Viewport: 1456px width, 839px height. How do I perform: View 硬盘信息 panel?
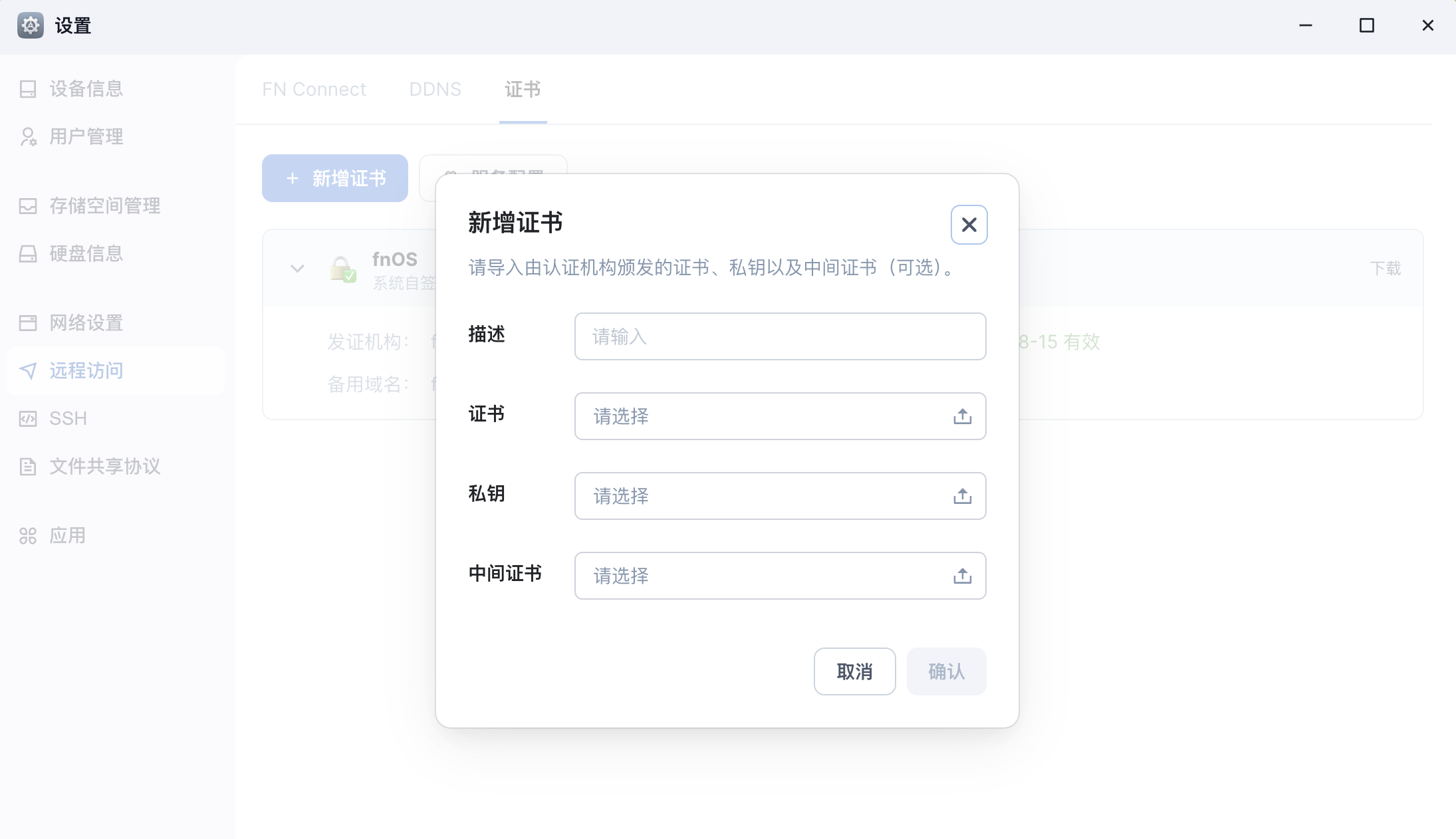[x=86, y=253]
